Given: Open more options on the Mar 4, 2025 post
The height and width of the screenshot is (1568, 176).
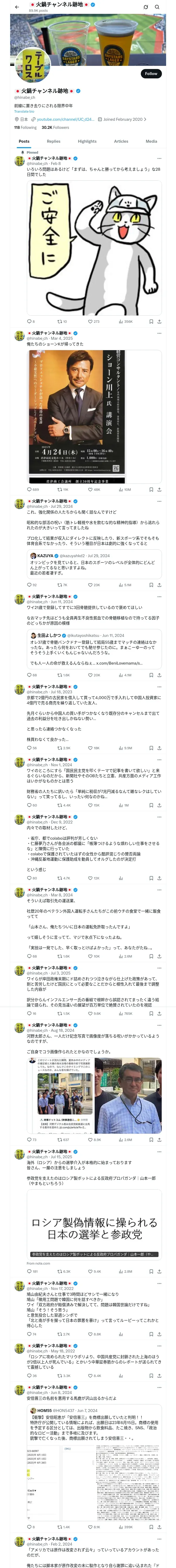Looking at the screenshot, I should (x=159, y=333).
